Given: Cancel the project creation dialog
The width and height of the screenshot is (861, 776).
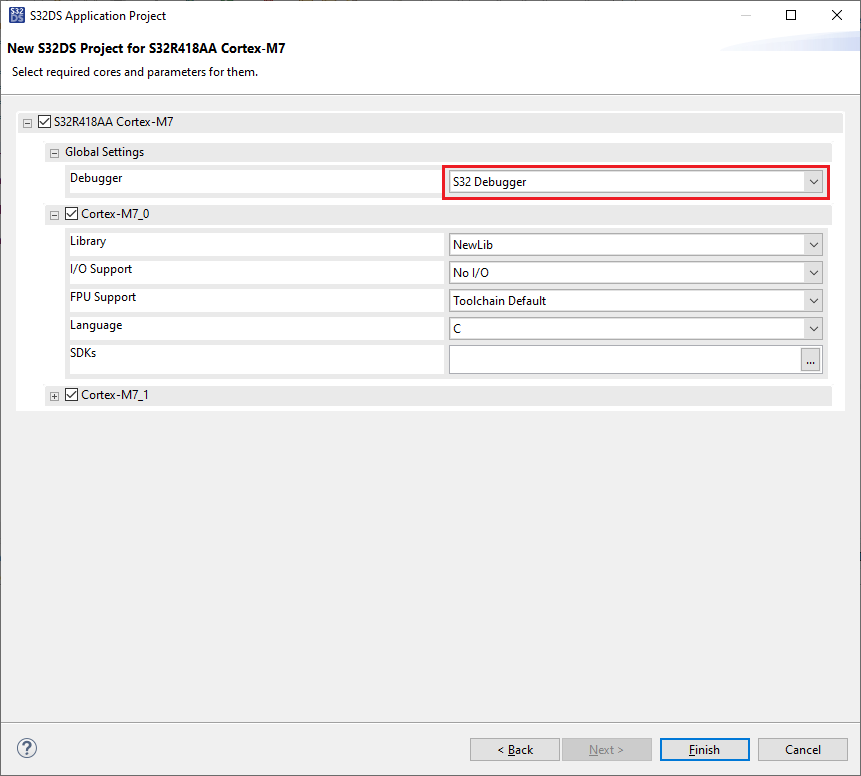Looking at the screenshot, I should 802,749.
